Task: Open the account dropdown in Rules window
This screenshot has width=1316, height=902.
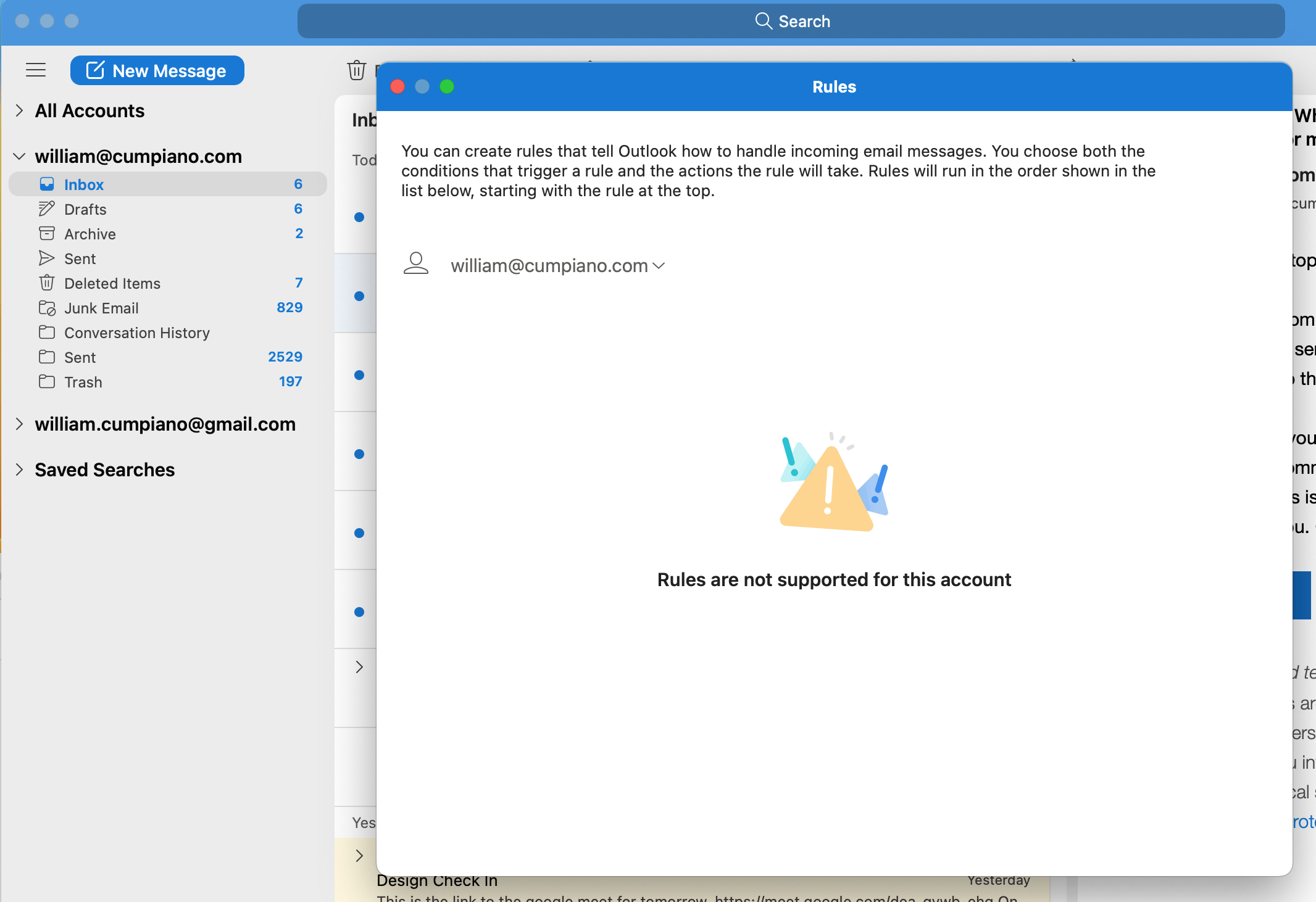Action: pyautogui.click(x=558, y=266)
